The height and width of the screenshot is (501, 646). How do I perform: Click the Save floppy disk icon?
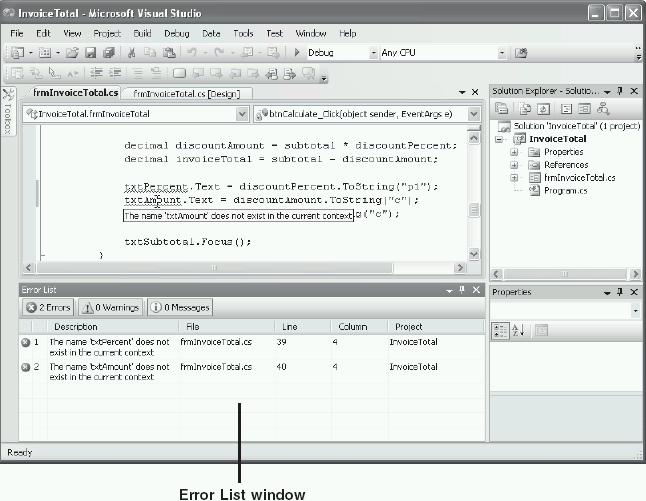click(x=90, y=53)
